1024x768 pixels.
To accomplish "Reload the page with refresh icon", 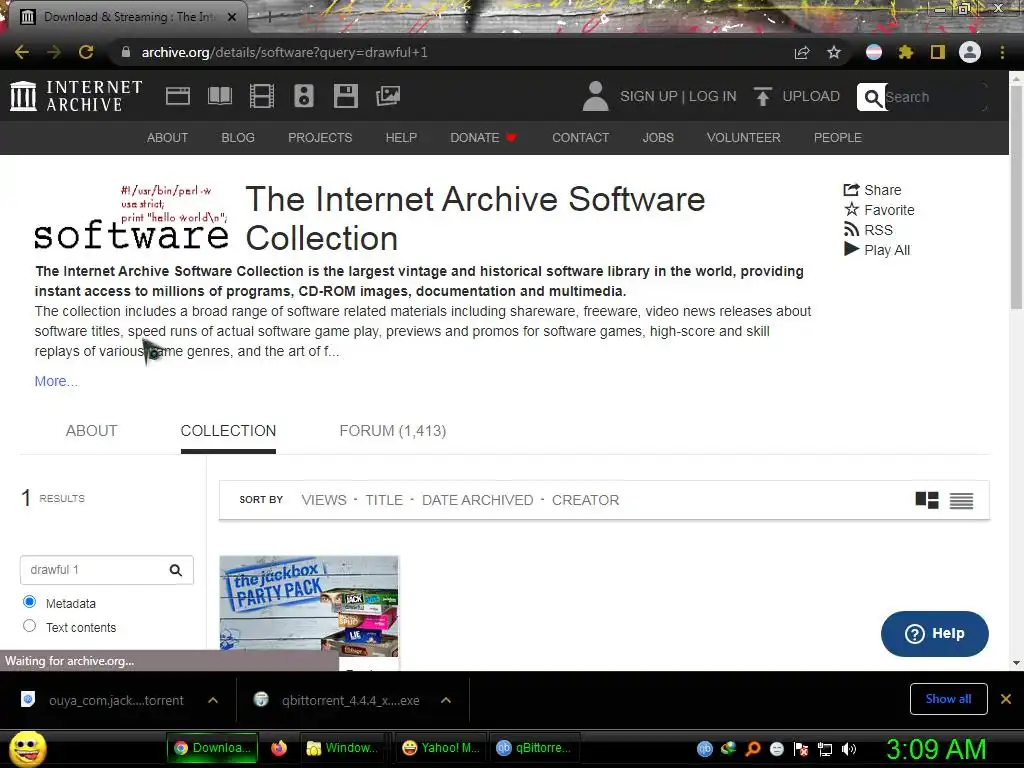I will (x=86, y=52).
